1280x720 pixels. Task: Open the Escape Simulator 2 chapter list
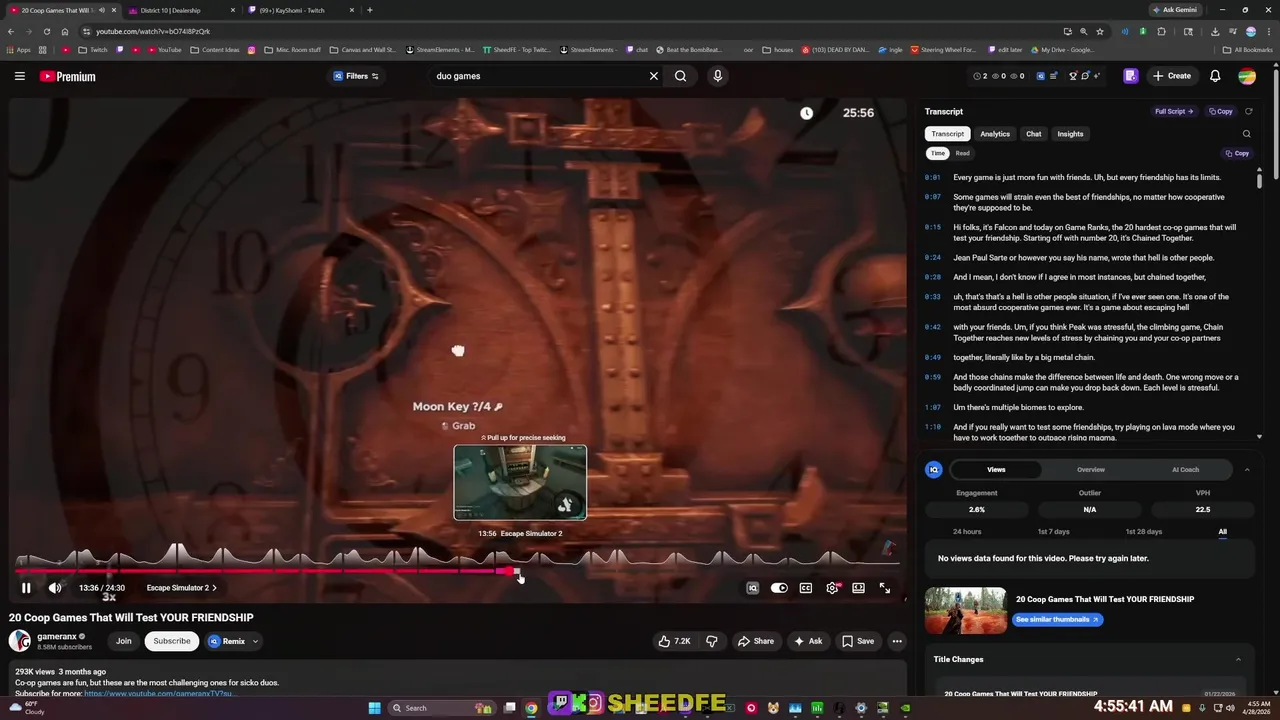181,588
